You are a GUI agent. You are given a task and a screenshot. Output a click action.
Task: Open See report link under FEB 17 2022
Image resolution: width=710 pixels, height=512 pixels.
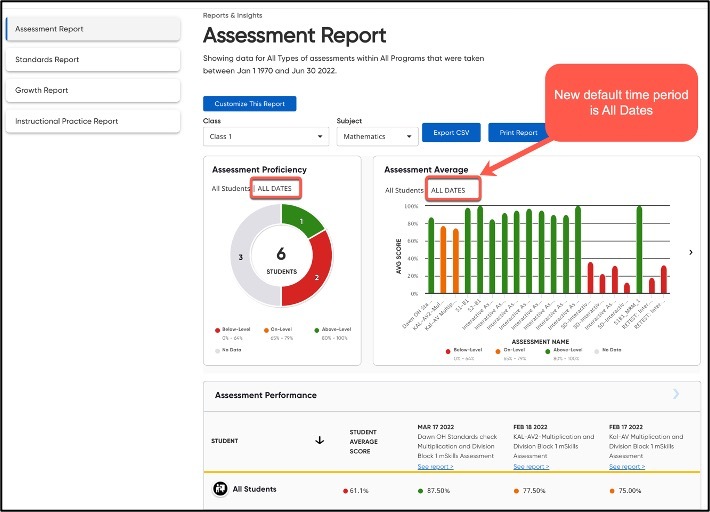tap(627, 466)
